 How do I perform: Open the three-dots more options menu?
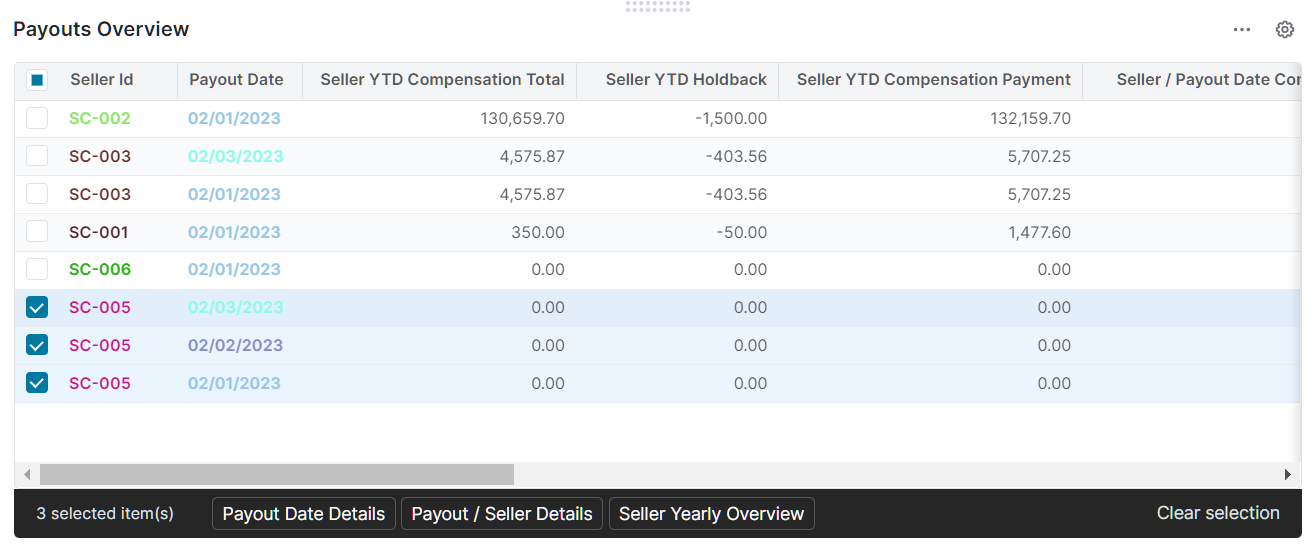point(1242,30)
